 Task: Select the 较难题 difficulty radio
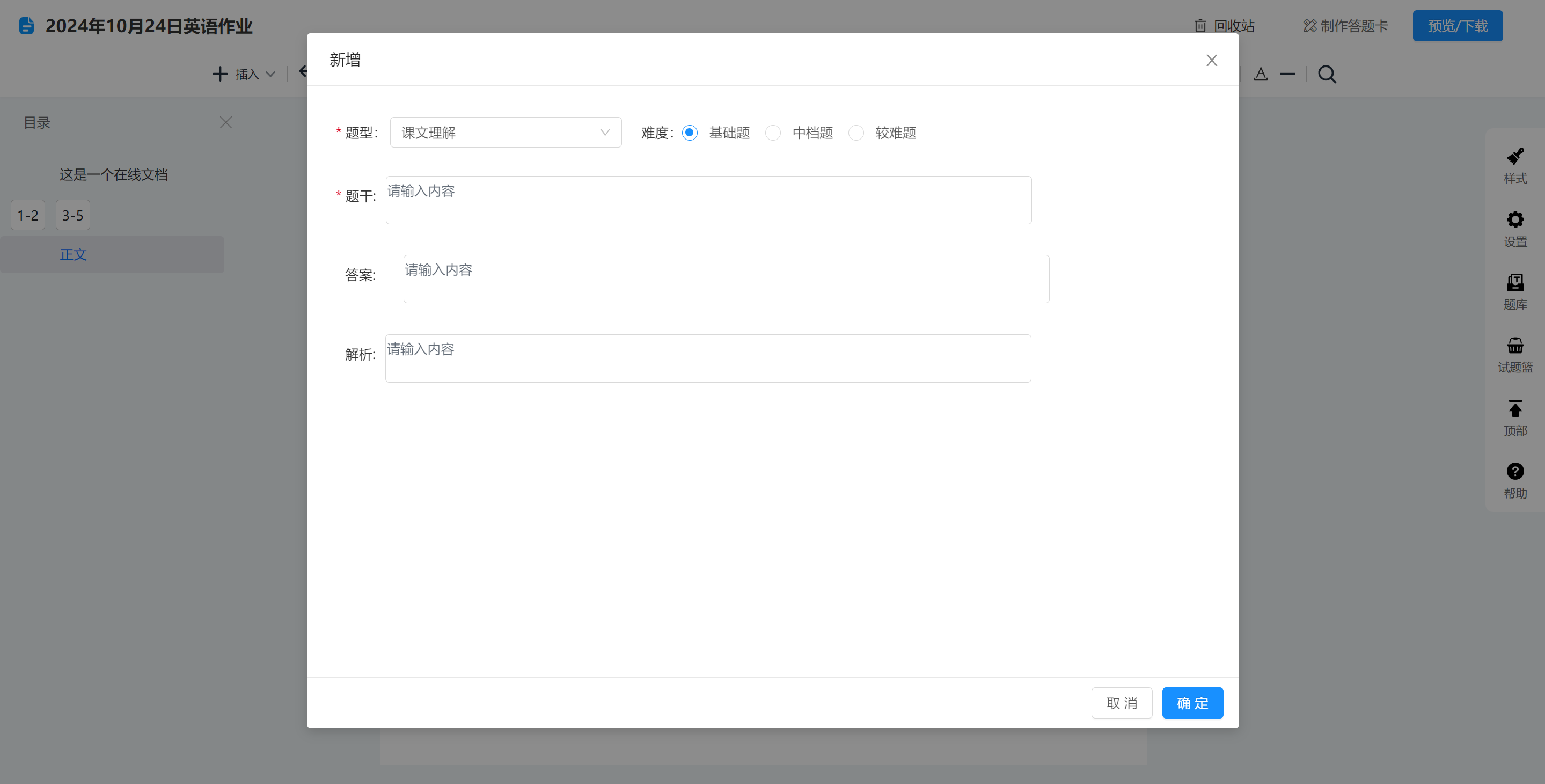856,133
